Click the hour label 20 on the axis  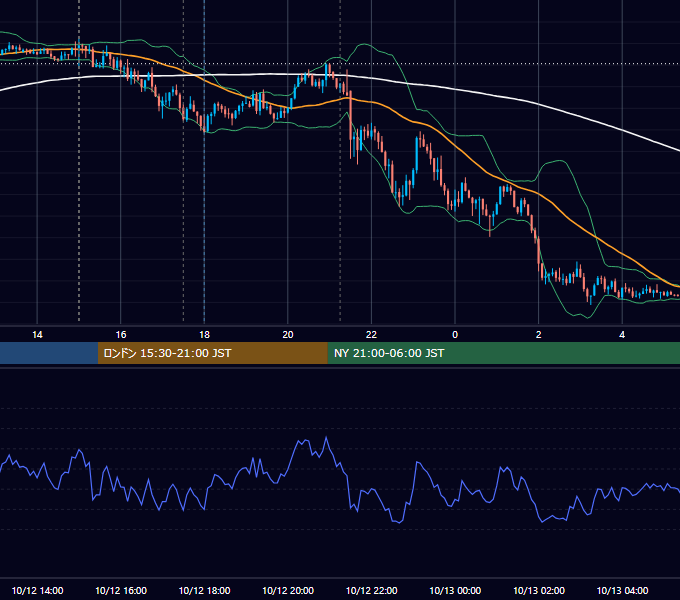pyautogui.click(x=288, y=335)
